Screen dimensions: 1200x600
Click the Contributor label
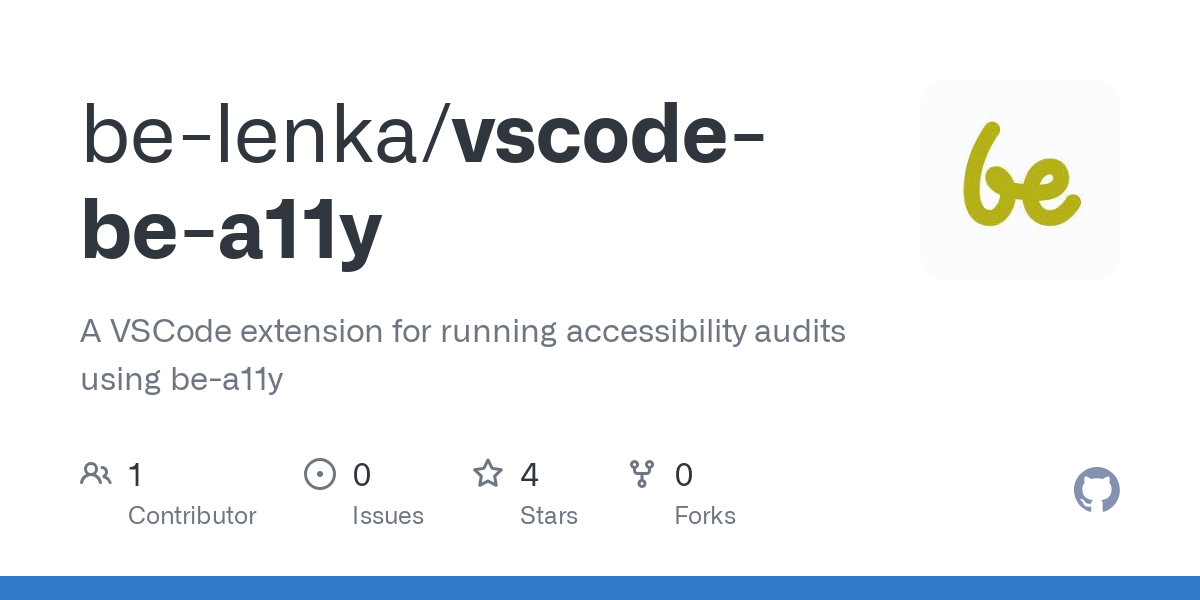[x=192, y=516]
